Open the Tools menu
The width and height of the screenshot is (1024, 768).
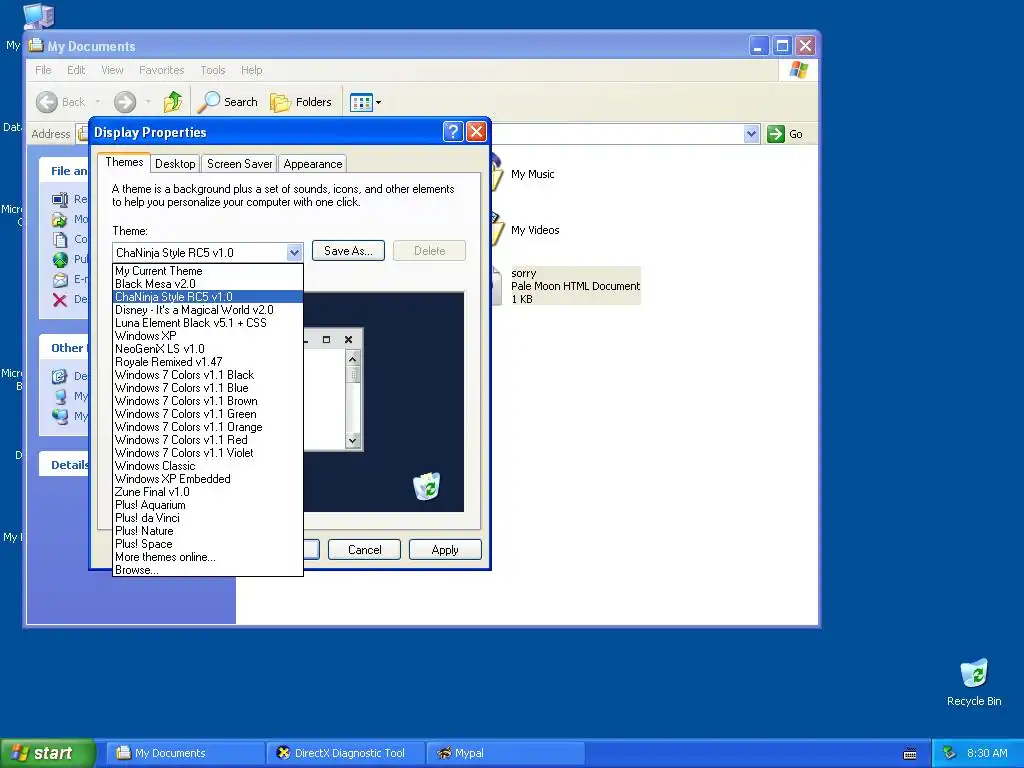pyautogui.click(x=213, y=70)
